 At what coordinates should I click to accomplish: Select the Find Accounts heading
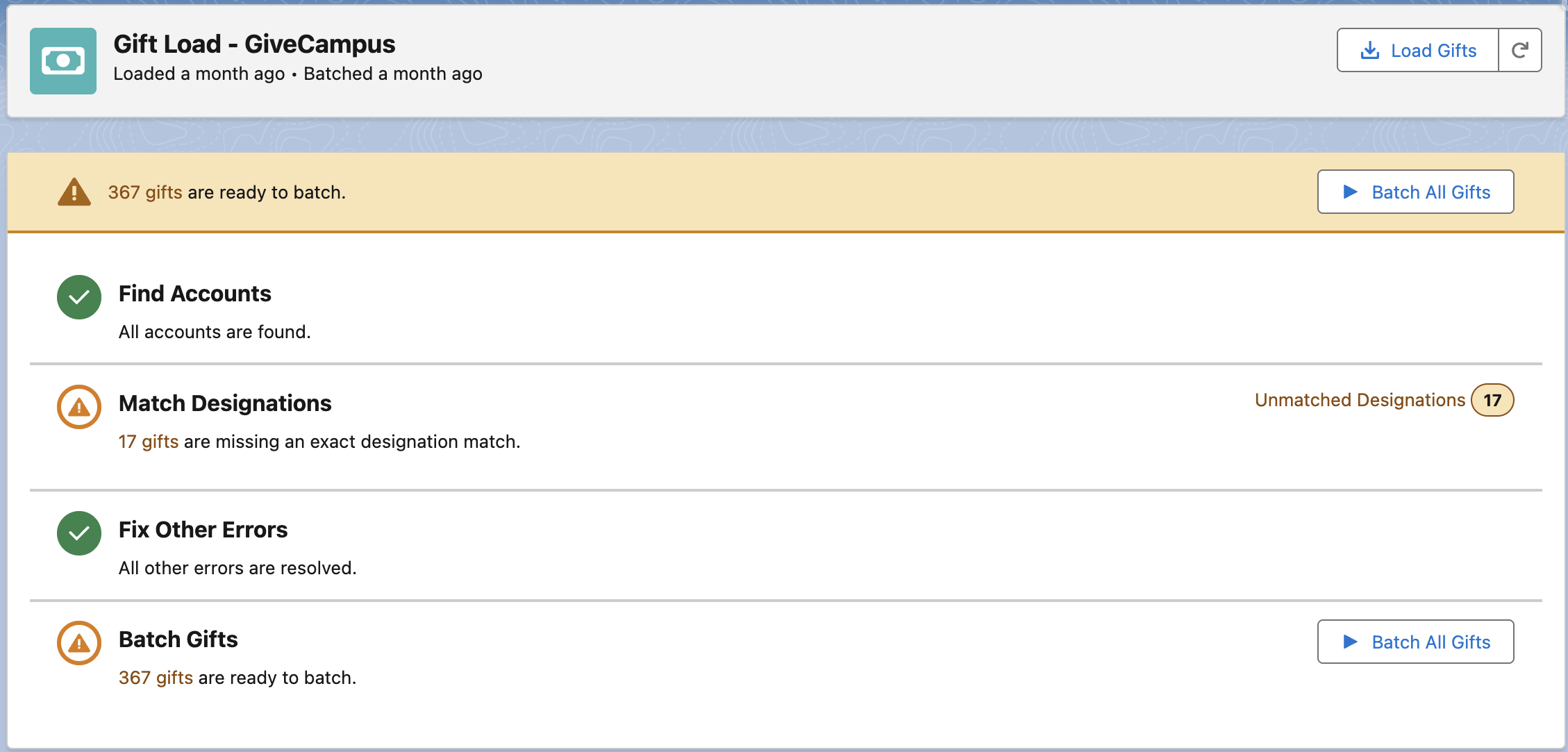pyautogui.click(x=195, y=294)
